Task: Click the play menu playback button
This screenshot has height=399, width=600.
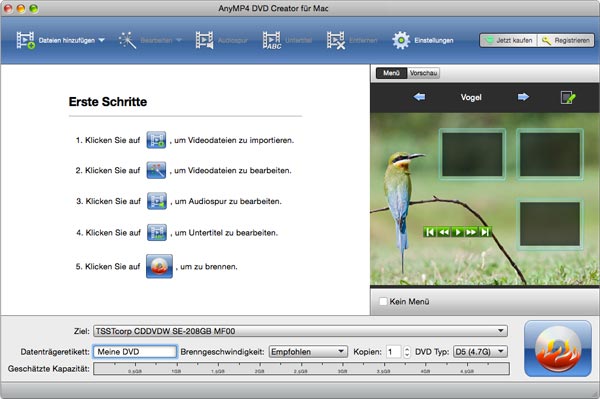Action: (x=458, y=232)
